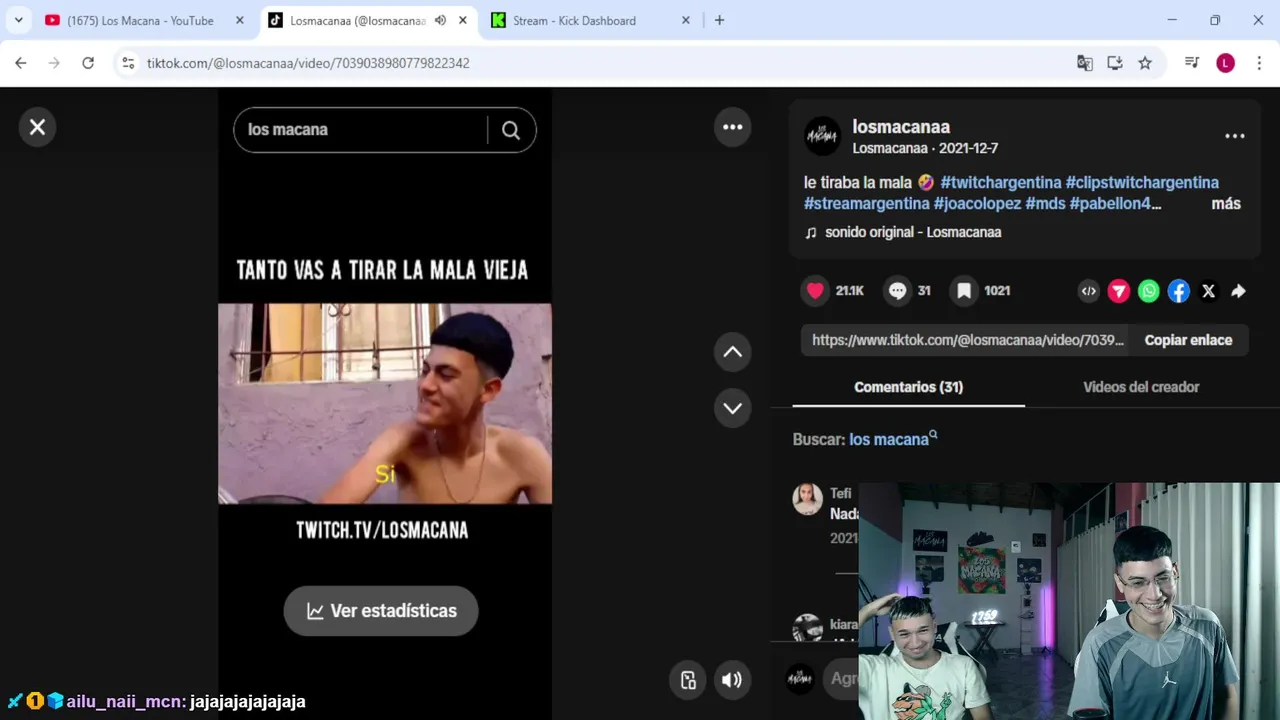Screen dimensions: 1280x720
Task: Click the floating player icon beside volume
Action: coord(688,680)
